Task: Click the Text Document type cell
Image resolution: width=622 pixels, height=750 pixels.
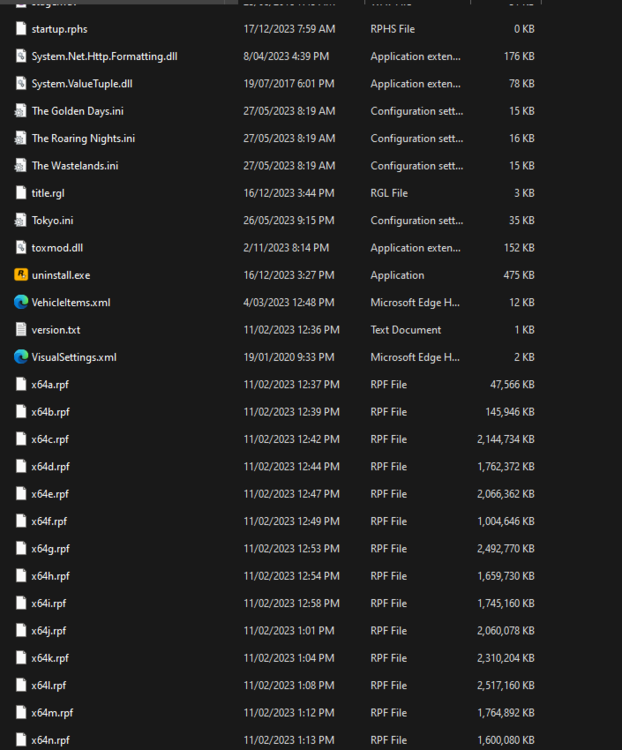Action: coord(406,330)
